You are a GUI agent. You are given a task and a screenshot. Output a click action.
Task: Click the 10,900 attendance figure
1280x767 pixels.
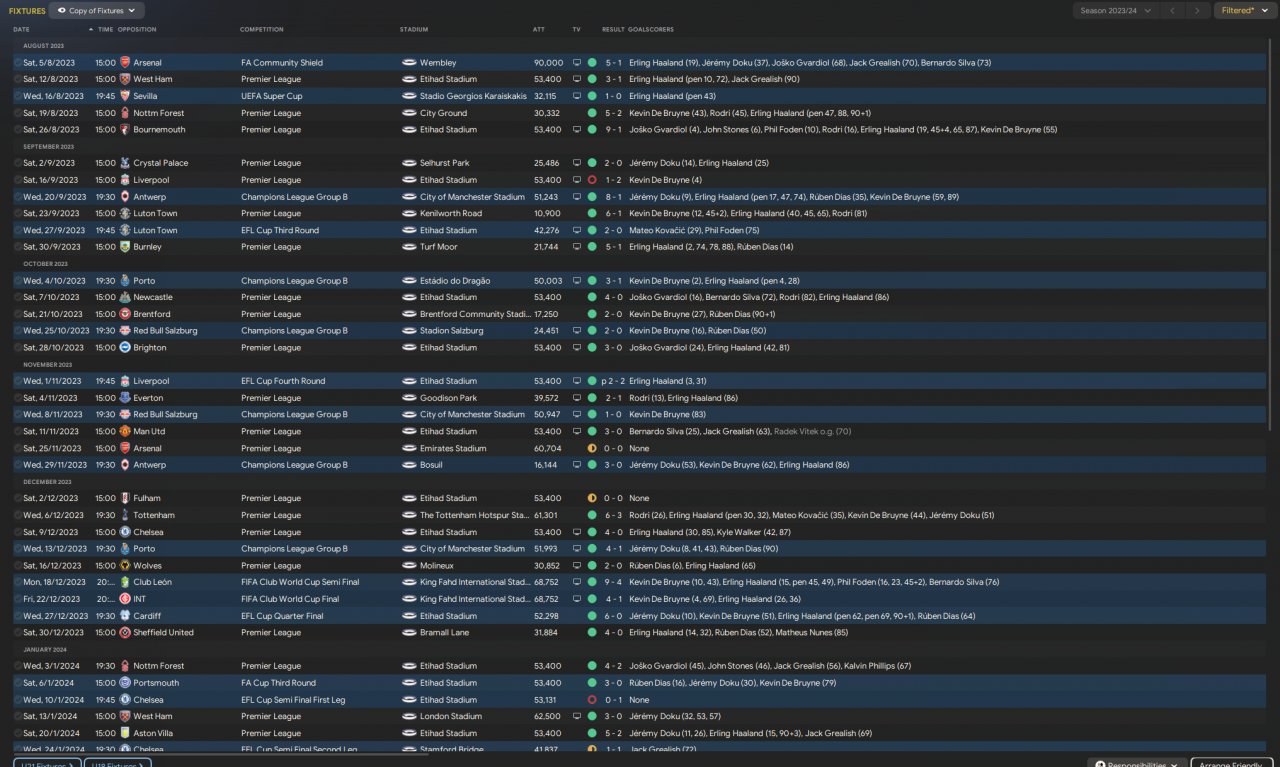point(548,213)
